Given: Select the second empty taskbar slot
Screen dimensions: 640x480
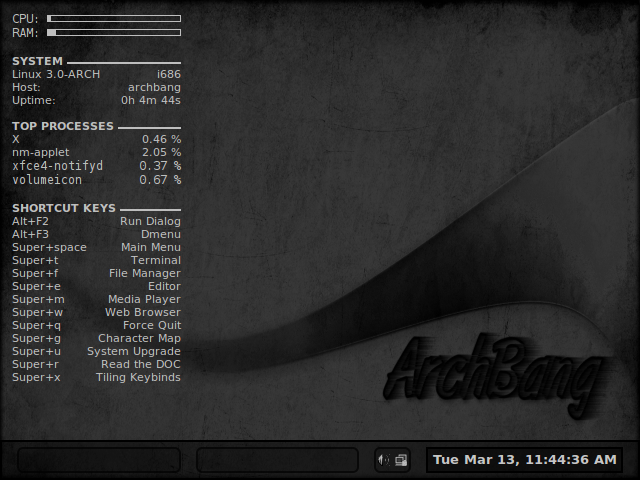Looking at the screenshot, I should coord(278,460).
